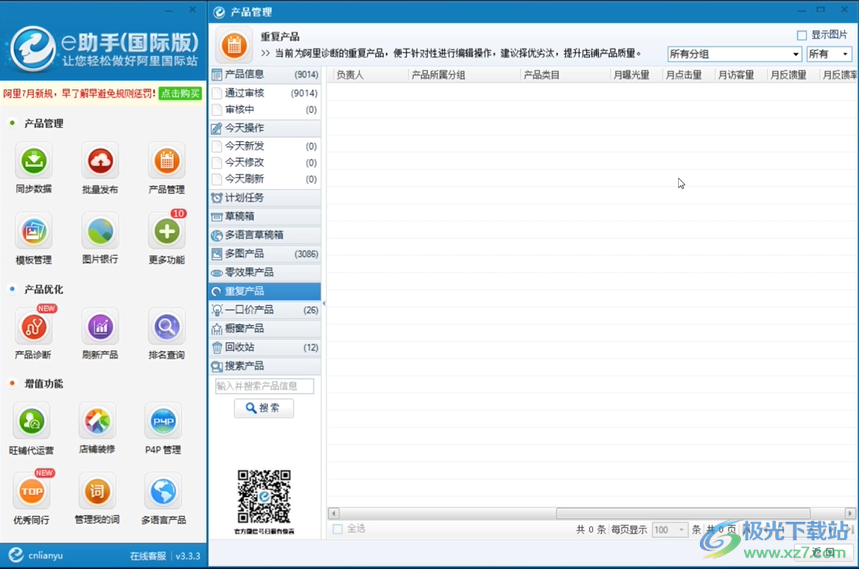Open 多图产品 (3086) section

pyautogui.click(x=265, y=254)
